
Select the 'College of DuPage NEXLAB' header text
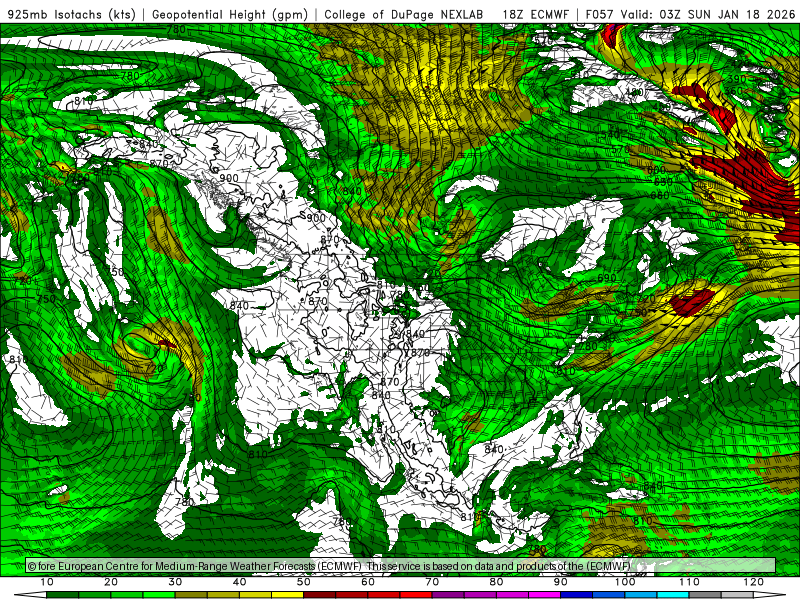(403, 14)
